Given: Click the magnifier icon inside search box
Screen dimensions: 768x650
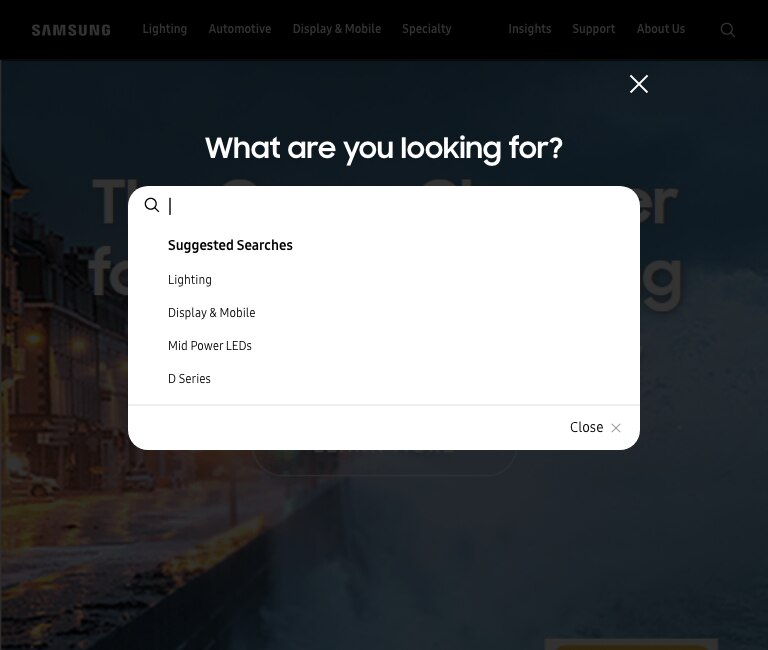Looking at the screenshot, I should pyautogui.click(x=152, y=205).
